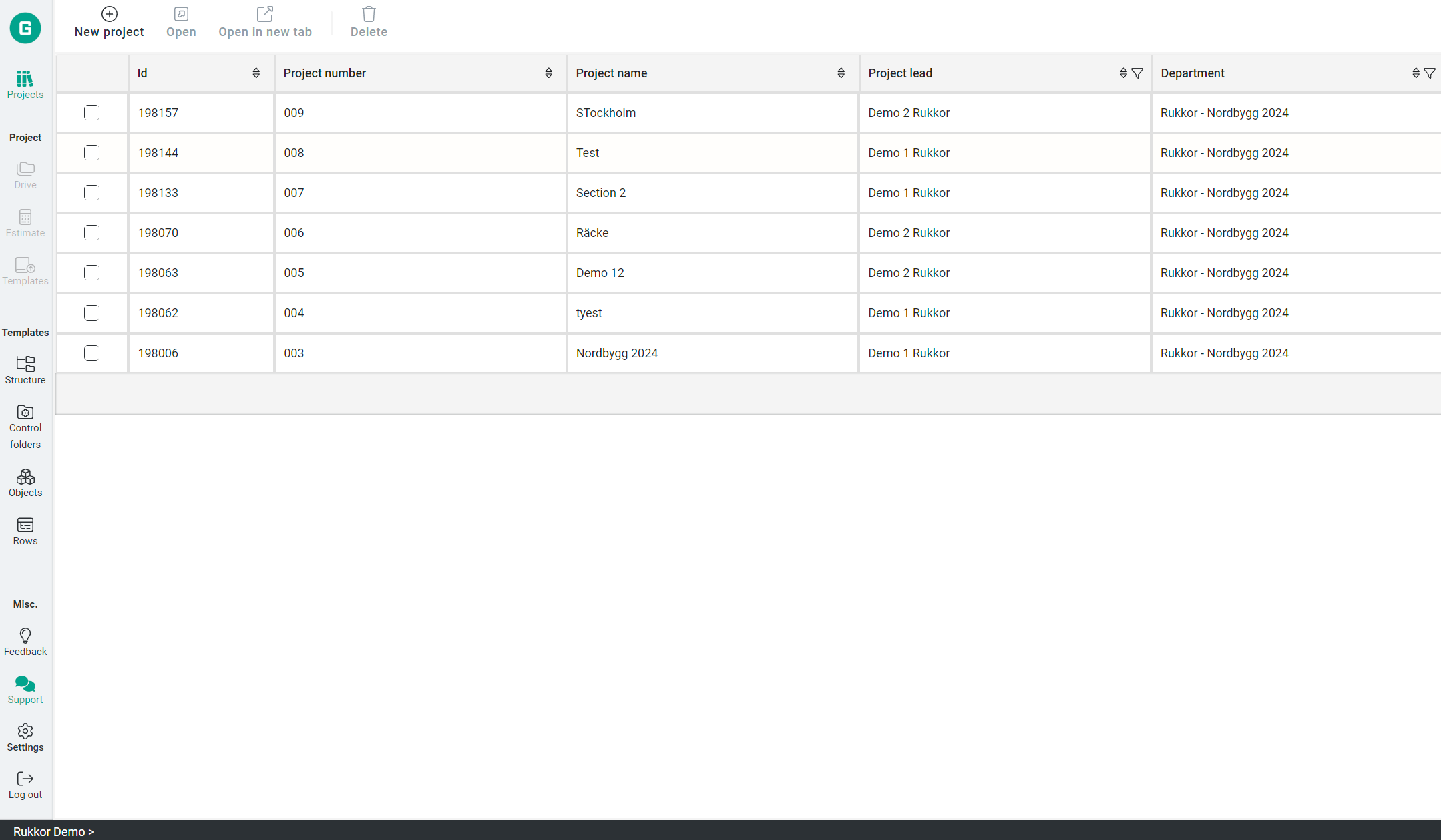The height and width of the screenshot is (840, 1441).
Task: Select checkbox for project 198070
Action: pos(92,233)
